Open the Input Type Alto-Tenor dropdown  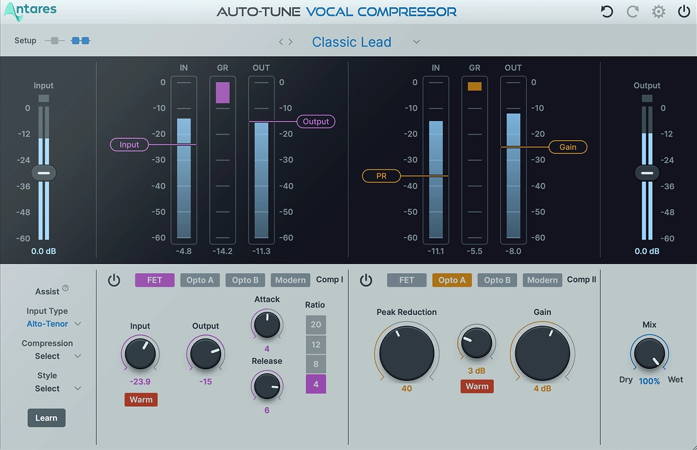54,324
